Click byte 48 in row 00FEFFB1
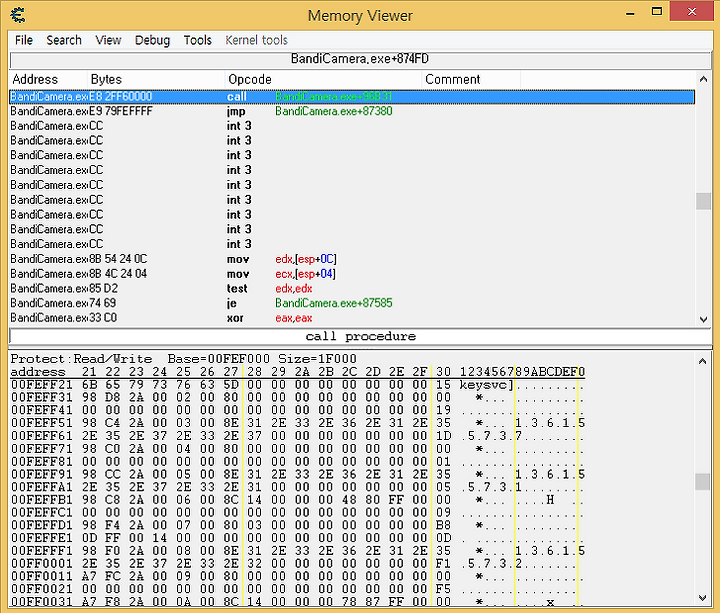Screen dimensions: 720x613 [349, 500]
